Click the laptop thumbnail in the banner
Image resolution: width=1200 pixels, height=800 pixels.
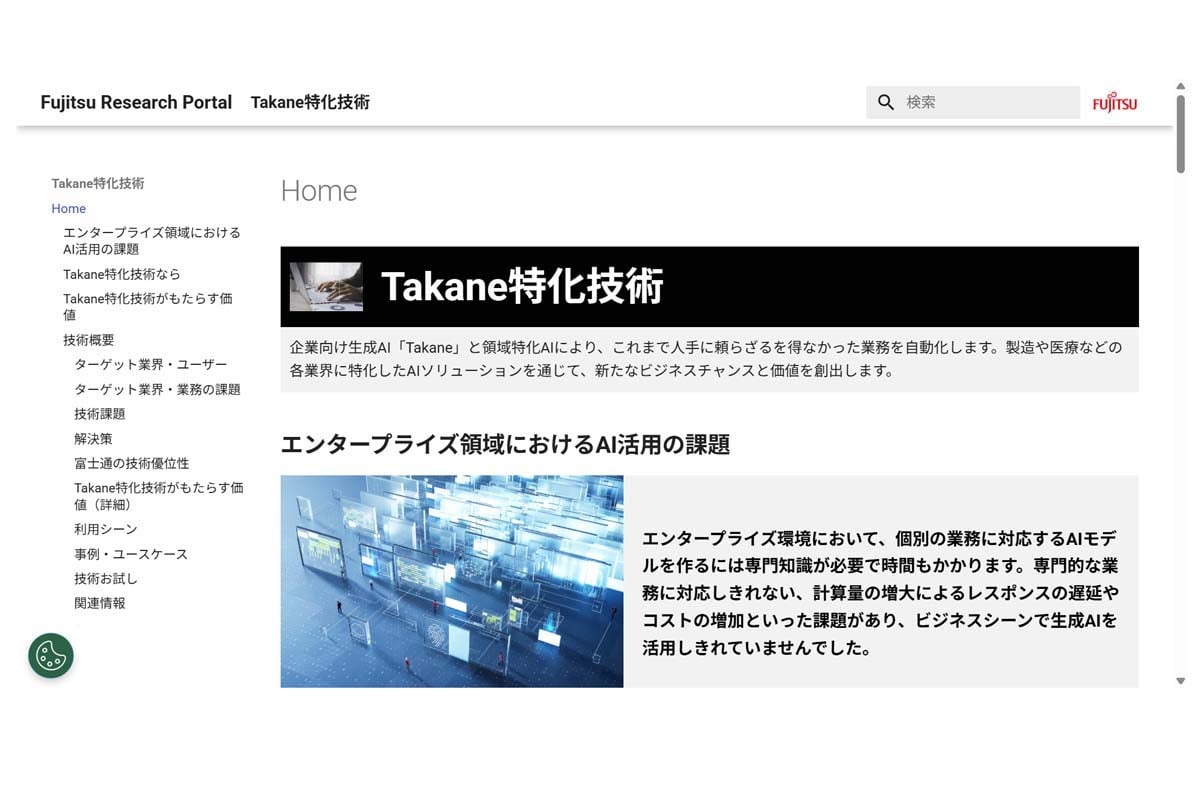(326, 287)
